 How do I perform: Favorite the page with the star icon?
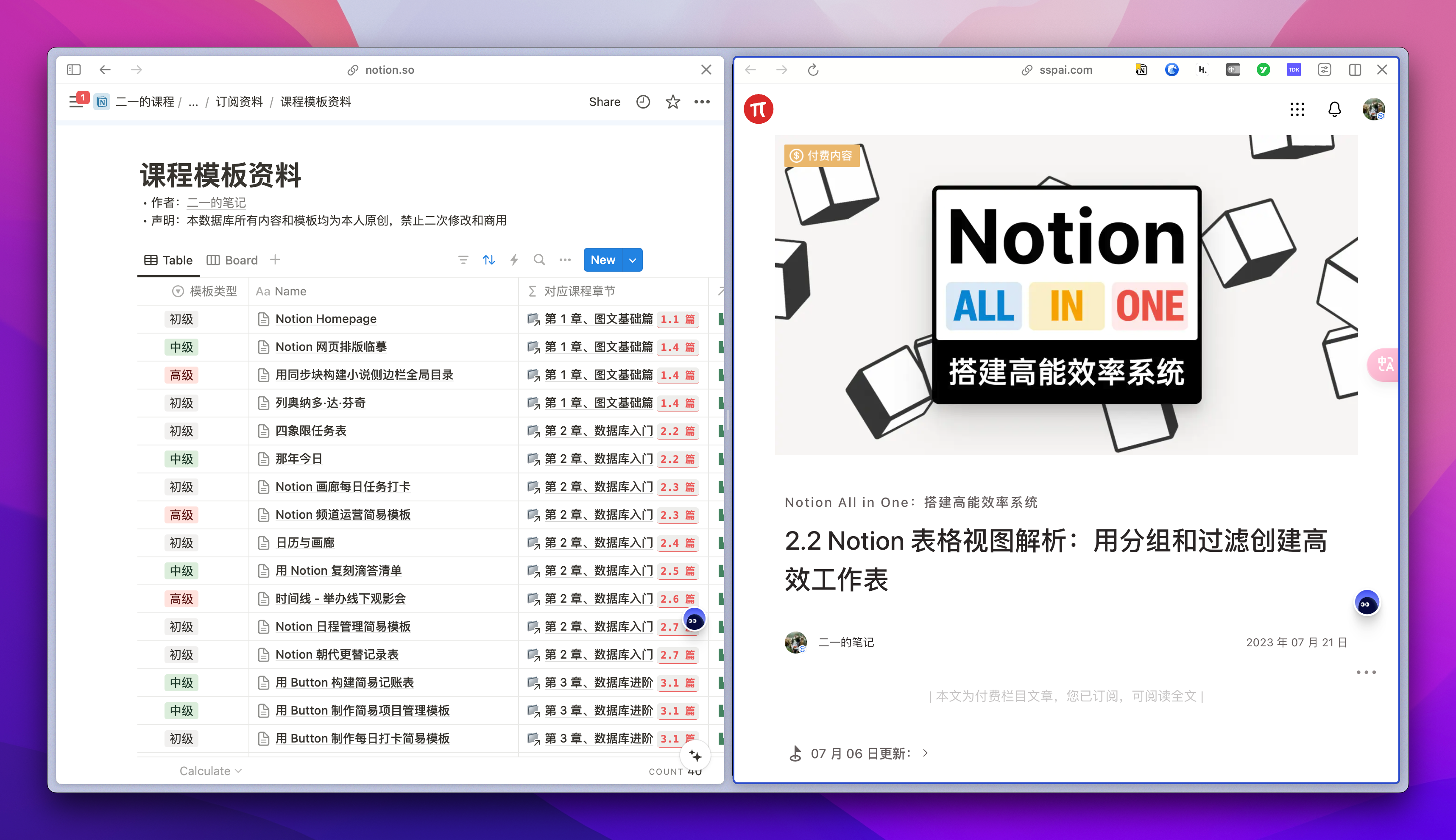point(673,102)
